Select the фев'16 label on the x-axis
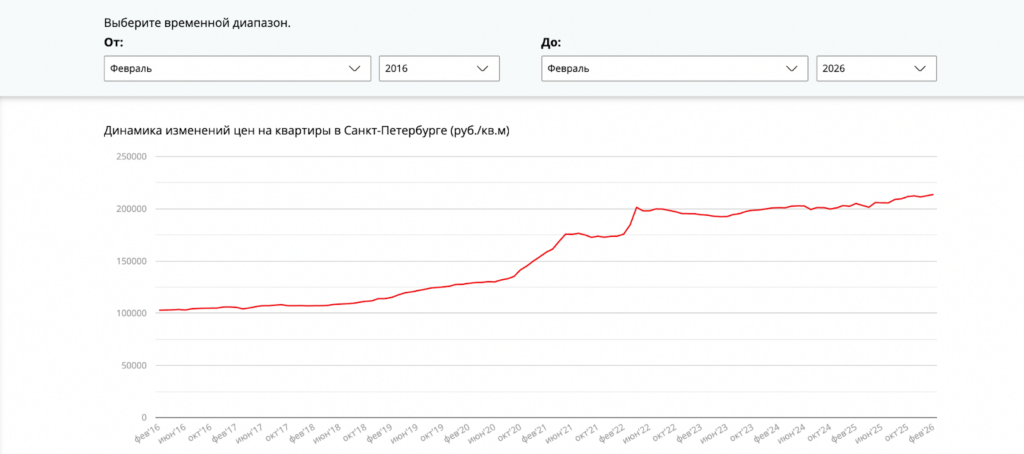The image size is (1024, 454). 147,432
